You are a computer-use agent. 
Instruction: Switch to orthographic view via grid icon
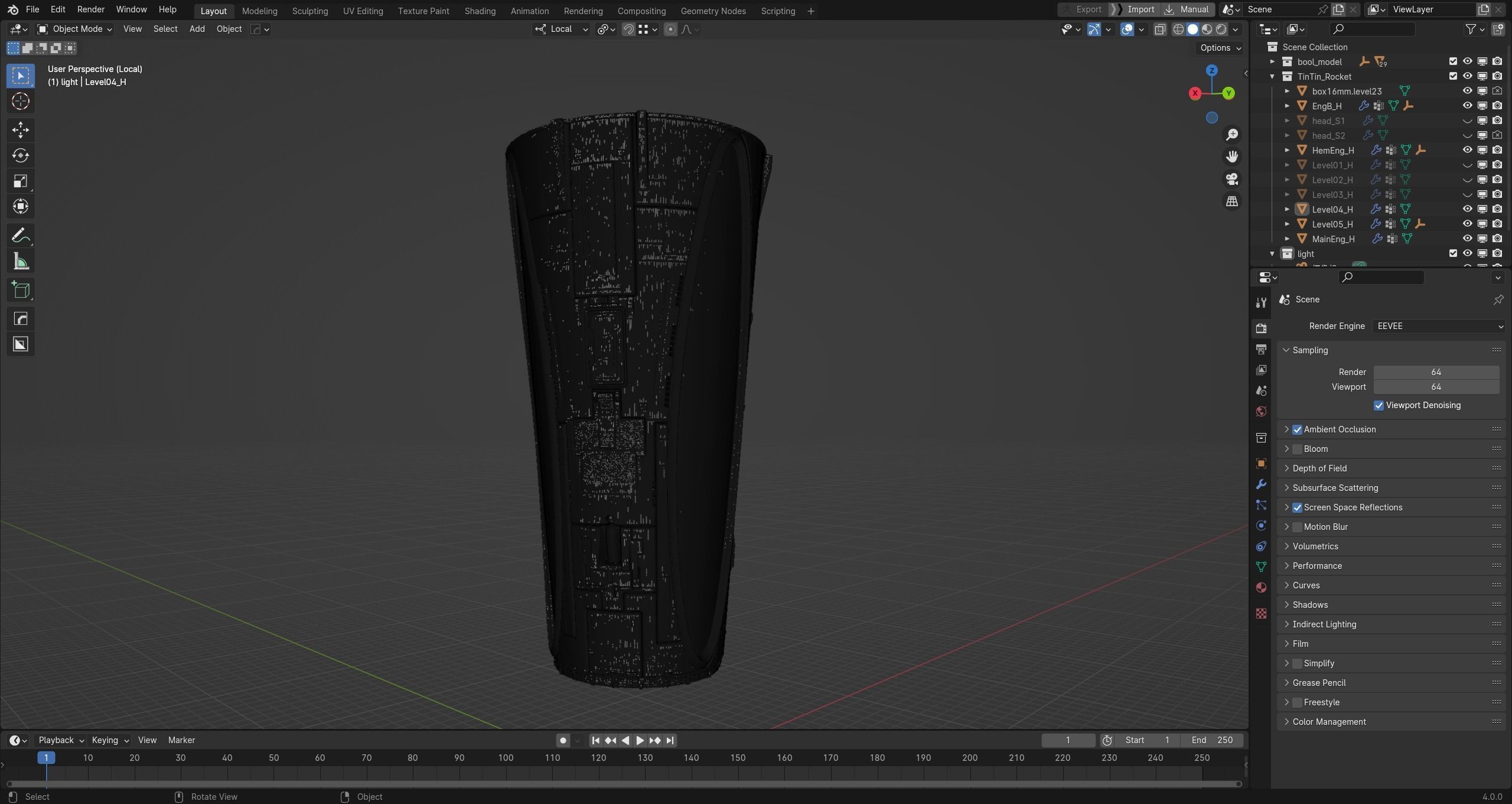1232,201
